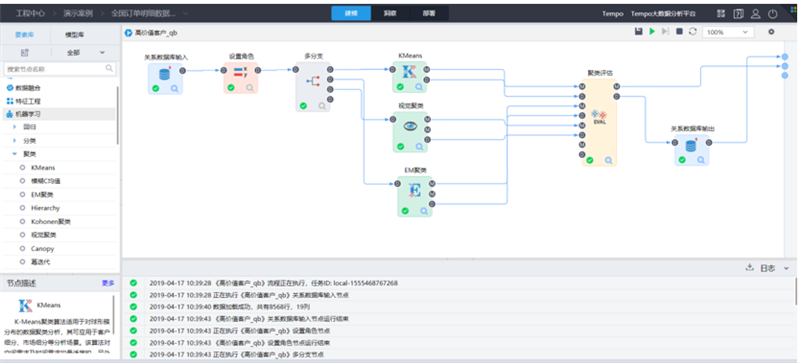The width and height of the screenshot is (800, 363).
Task: Open the 全部 filter dropdown
Action: pyautogui.click(x=86, y=53)
